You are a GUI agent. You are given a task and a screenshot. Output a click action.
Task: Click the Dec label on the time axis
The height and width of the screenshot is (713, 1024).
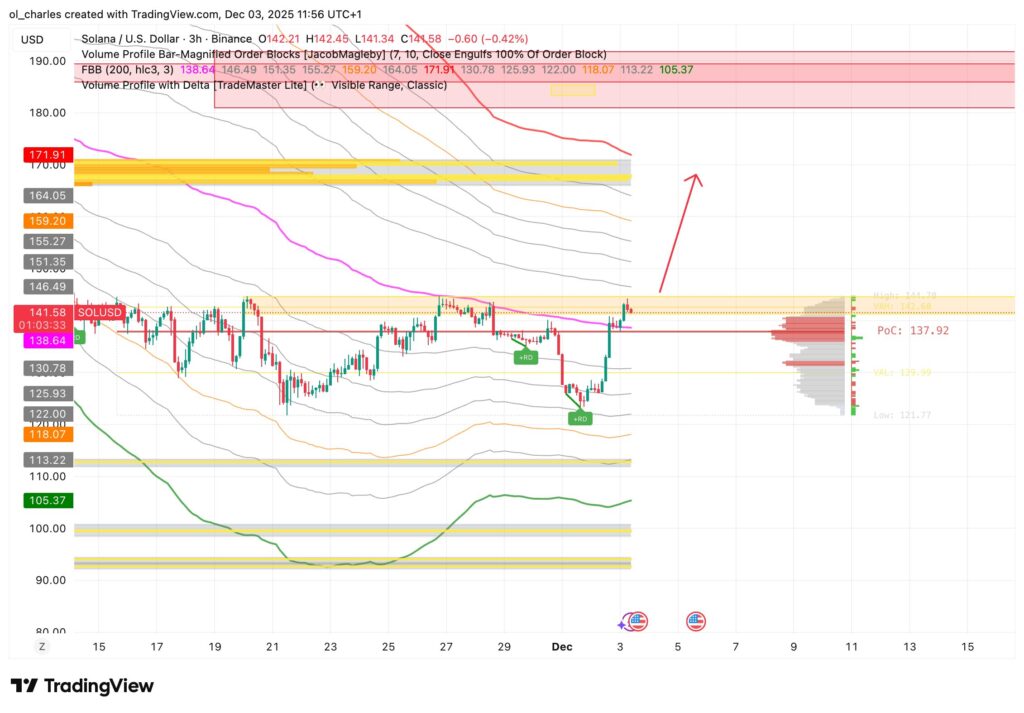(561, 647)
